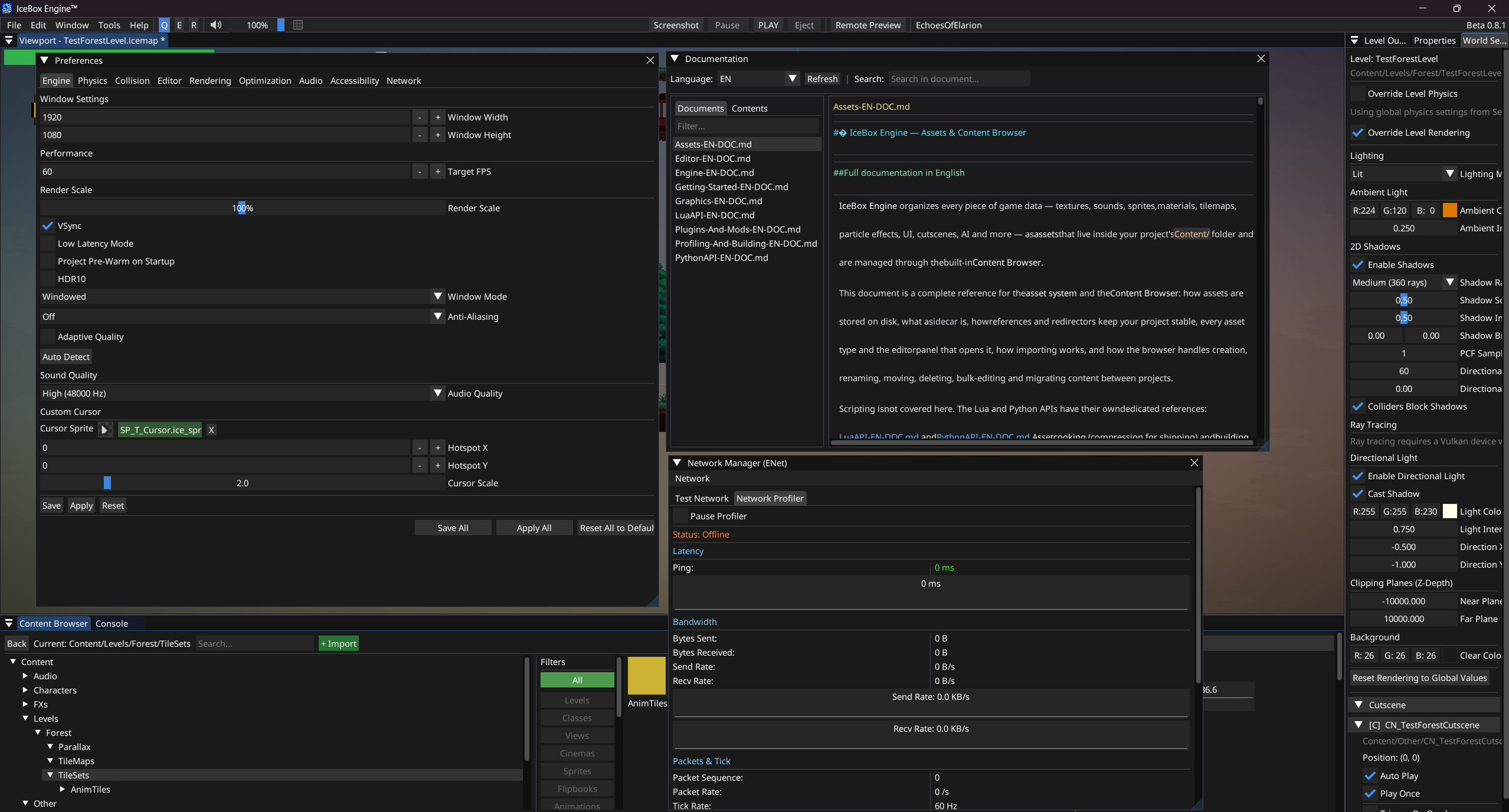Screen dimensions: 1509x812
Task: Select the R tool in the top toolbar
Action: click(x=194, y=25)
